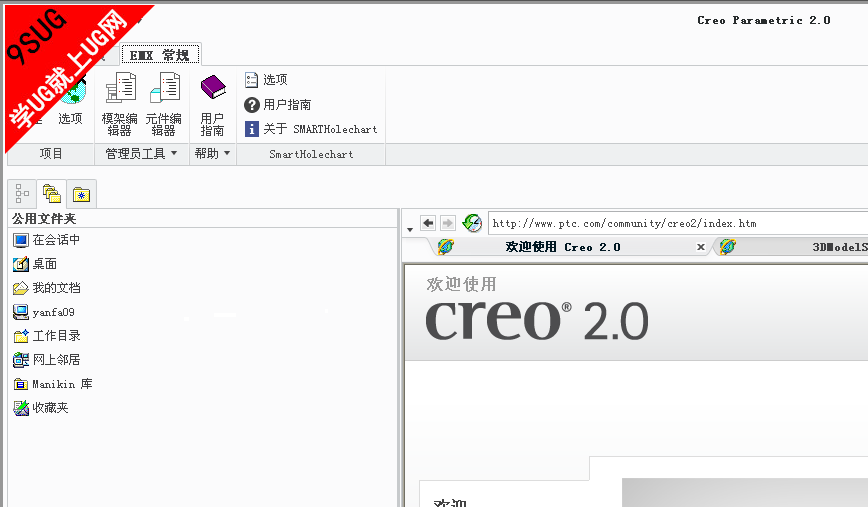868x507 pixels.
Task: Open SmartHolechart 用户指南 question mark item
Action: (277, 105)
